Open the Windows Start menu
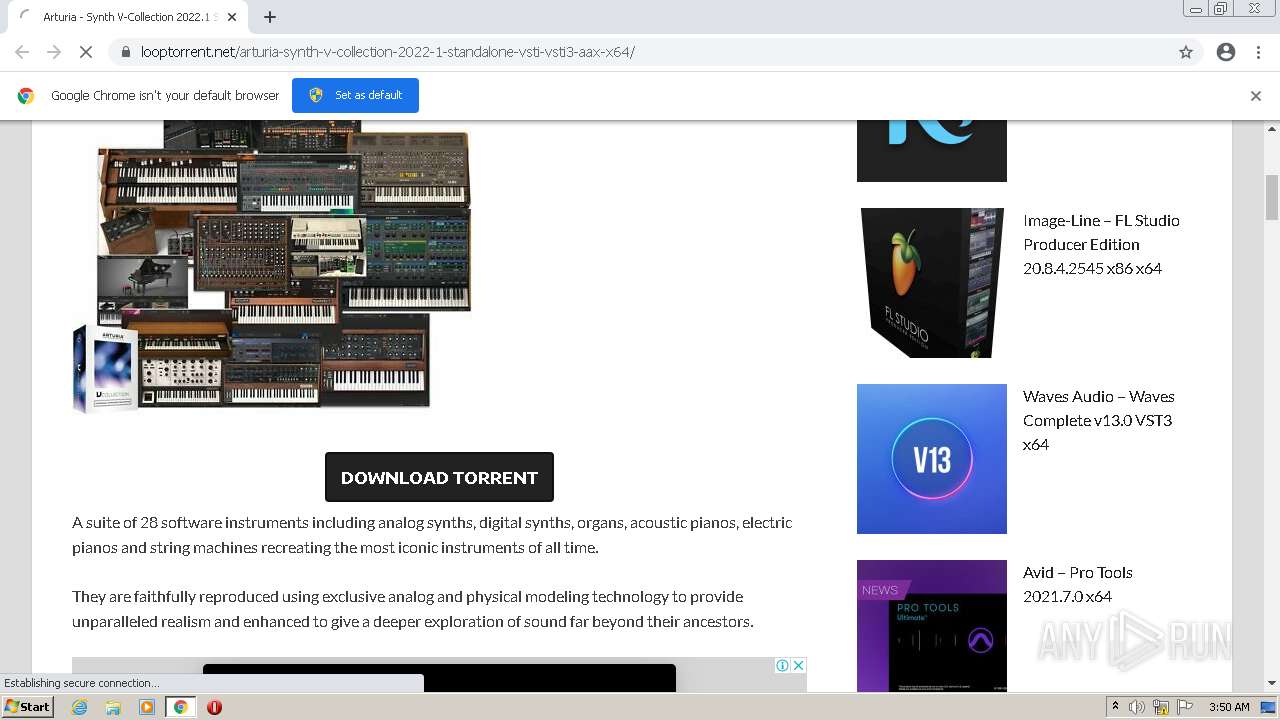This screenshot has width=1280, height=720. [27, 707]
